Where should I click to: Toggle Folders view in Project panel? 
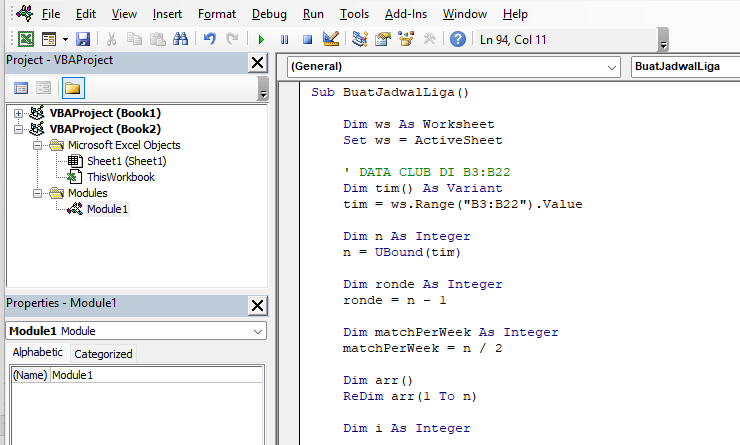coord(73,88)
